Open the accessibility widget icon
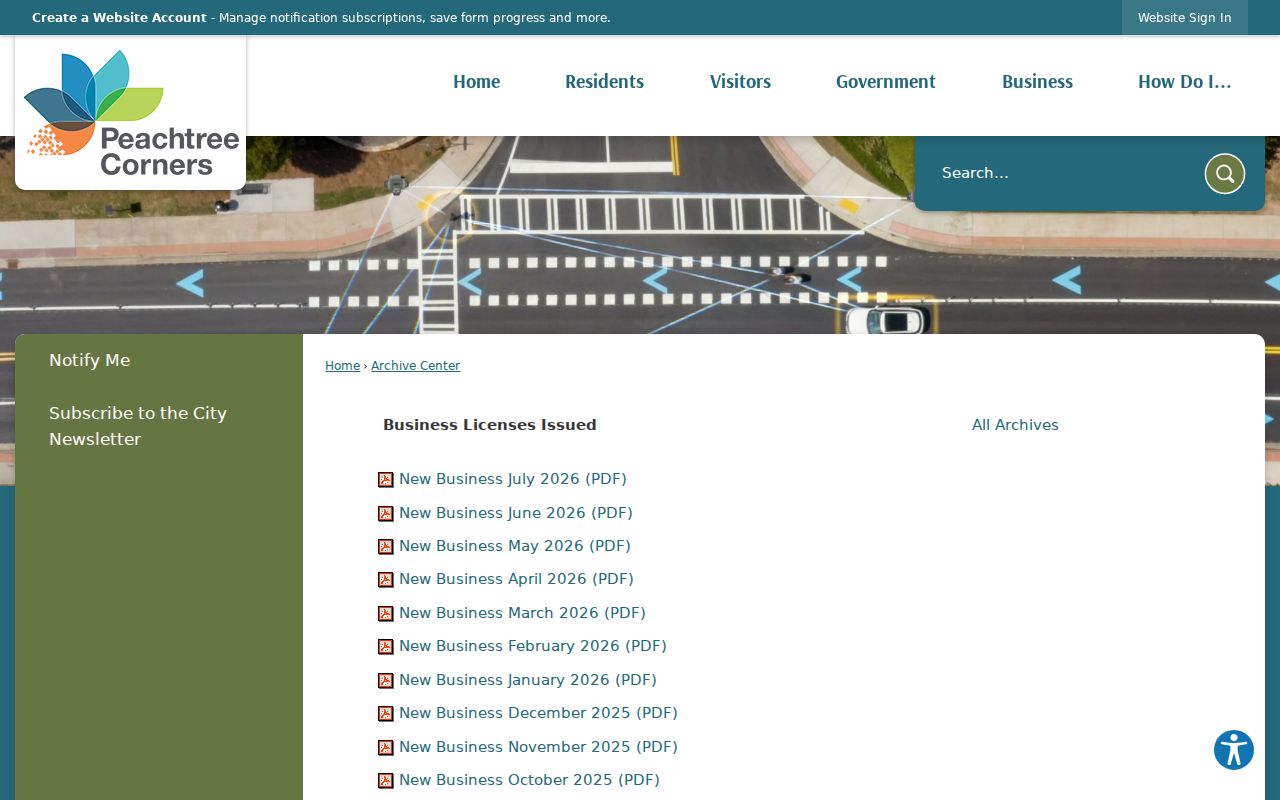The image size is (1280, 800). (x=1234, y=750)
